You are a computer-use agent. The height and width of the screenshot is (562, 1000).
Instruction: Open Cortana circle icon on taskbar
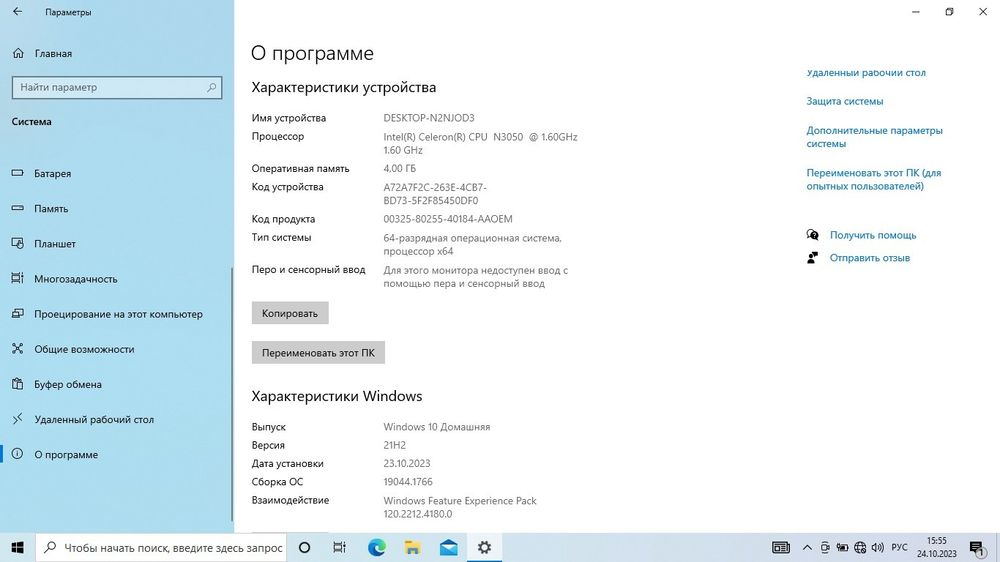pos(304,547)
